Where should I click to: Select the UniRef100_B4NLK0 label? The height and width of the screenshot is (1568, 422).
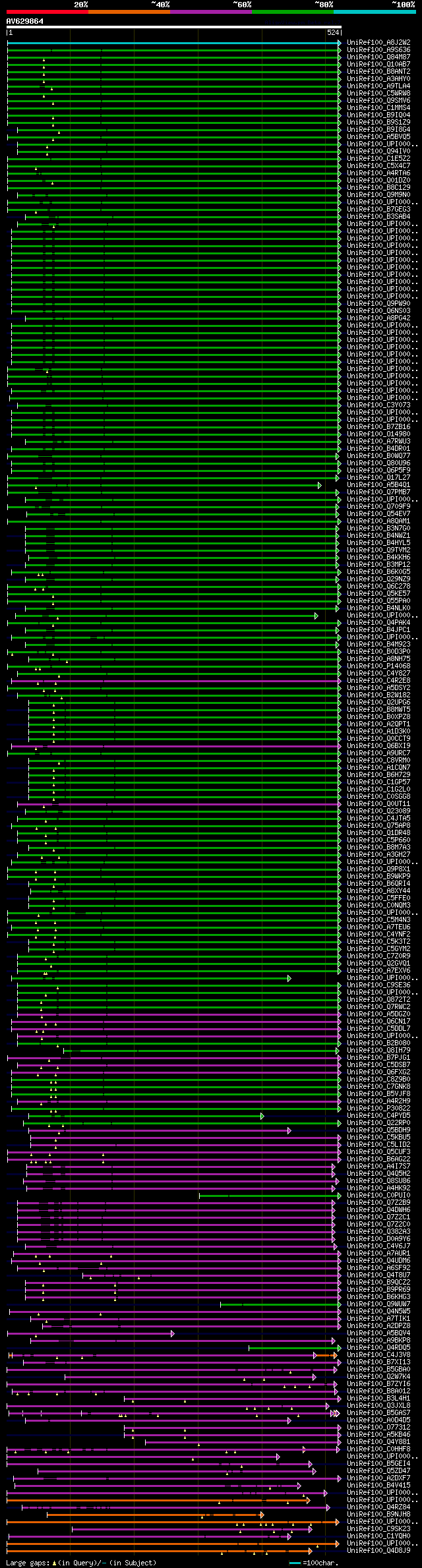tap(378, 608)
